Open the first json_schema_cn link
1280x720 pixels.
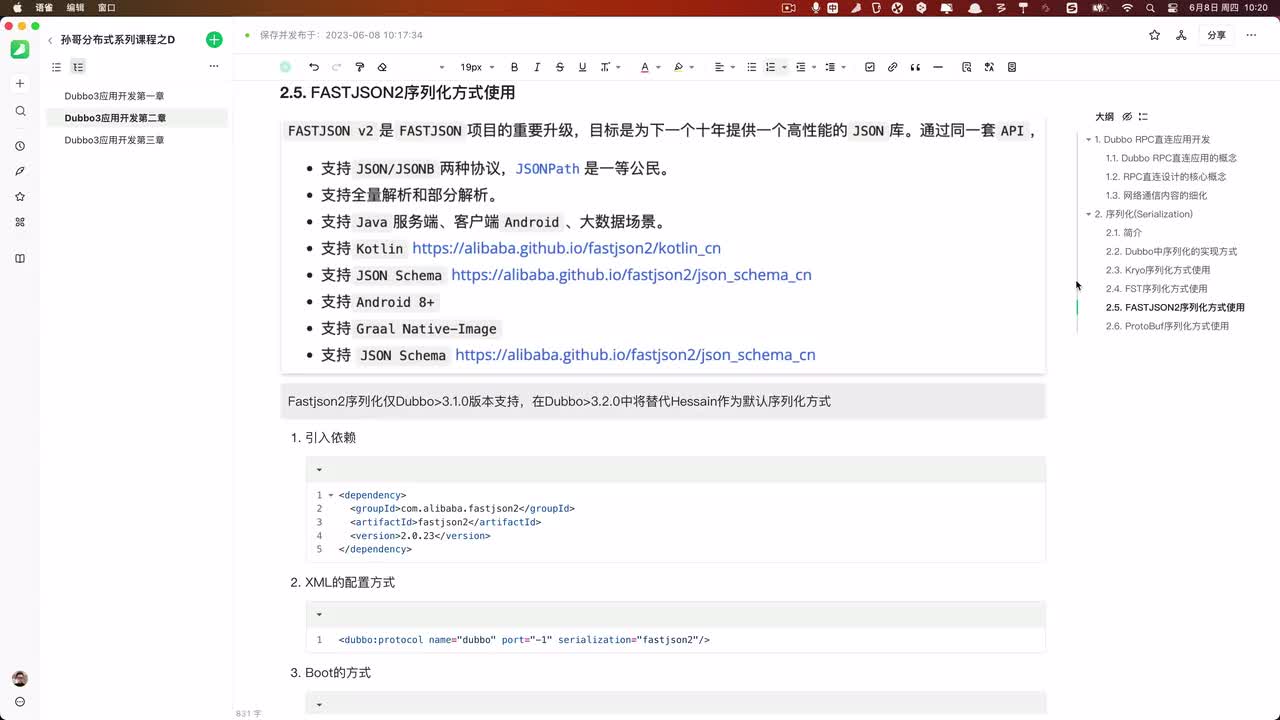[x=631, y=274]
